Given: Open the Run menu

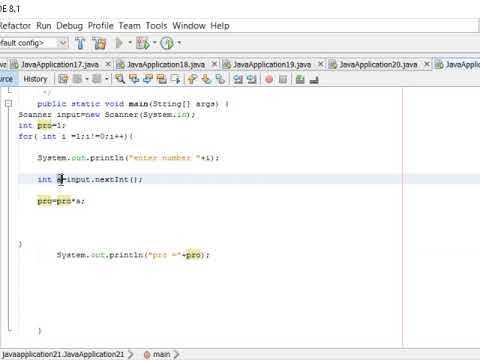Looking at the screenshot, I should [x=44, y=26].
